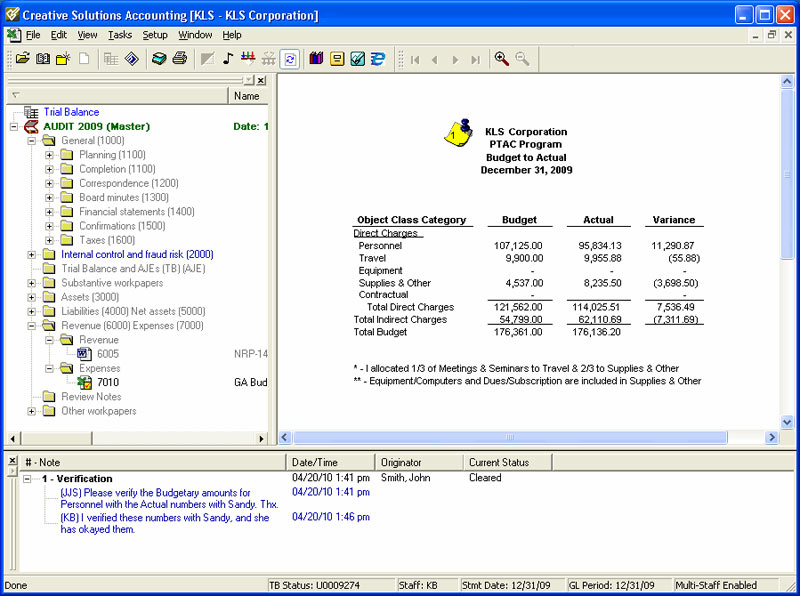Click the yellow pinned note marker in report
The height and width of the screenshot is (596, 800).
(x=457, y=132)
